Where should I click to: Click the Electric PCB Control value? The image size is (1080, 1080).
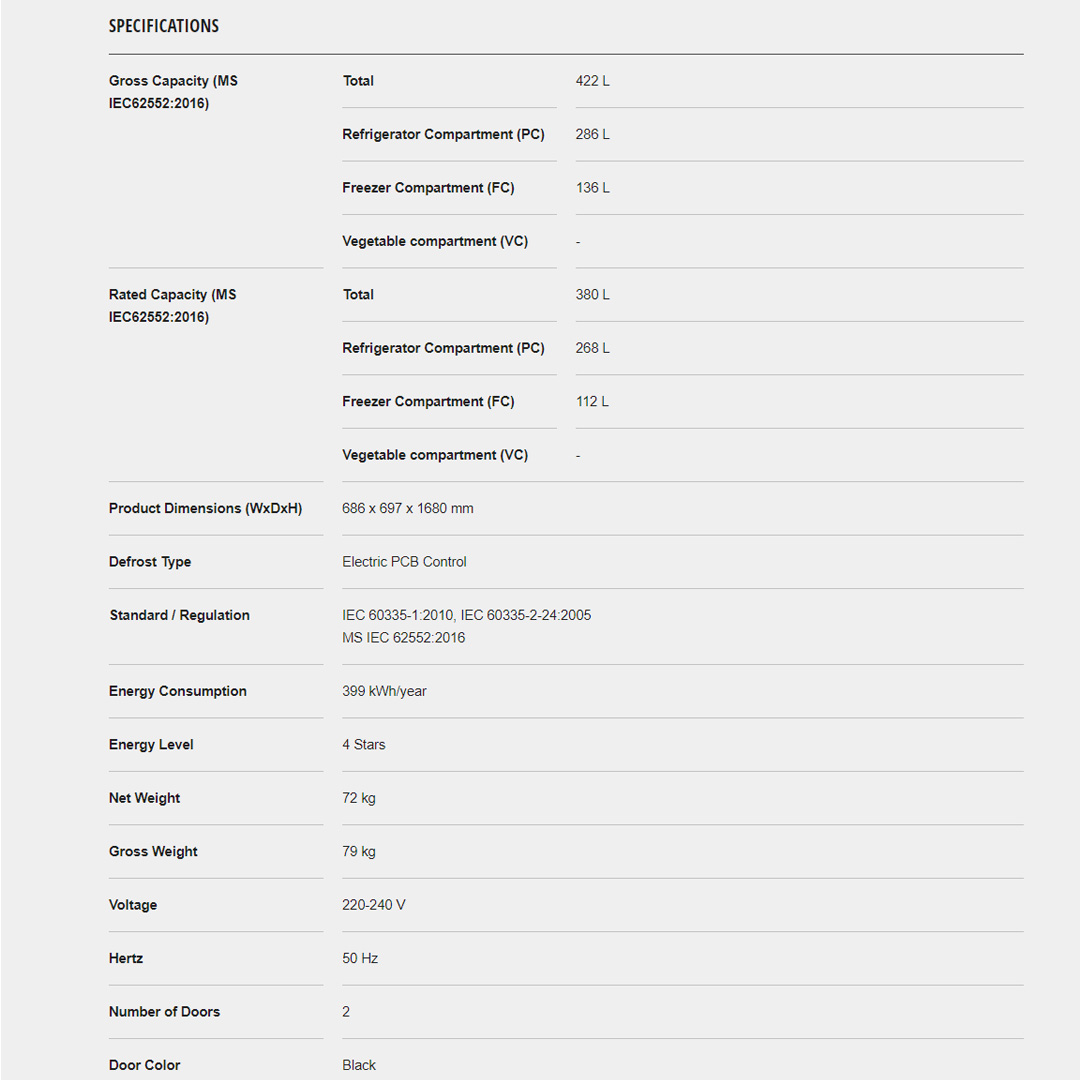pos(404,562)
